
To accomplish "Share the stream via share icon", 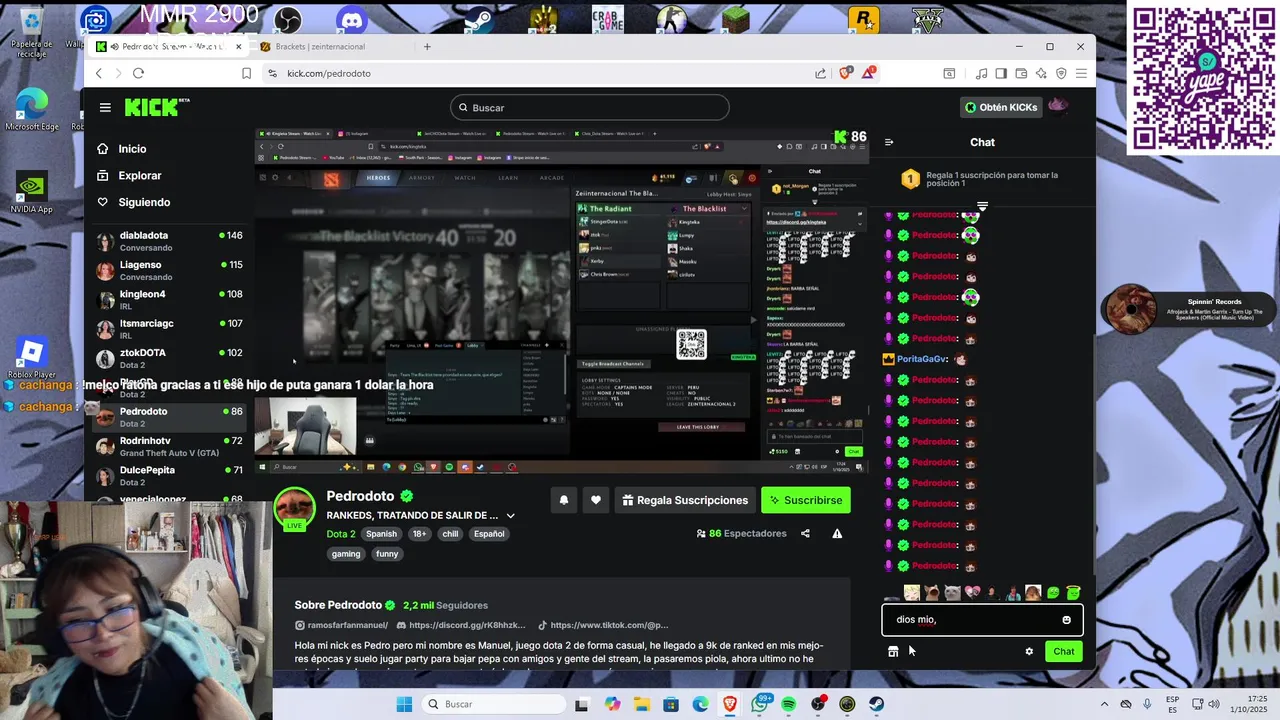I will pos(805,534).
